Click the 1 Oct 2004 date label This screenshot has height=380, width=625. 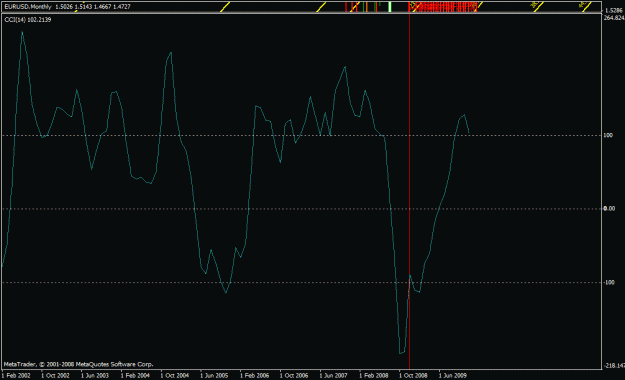pos(175,376)
